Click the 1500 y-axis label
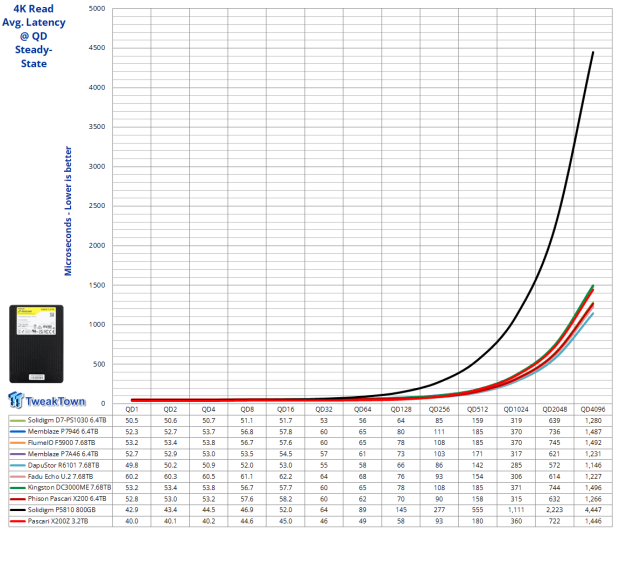 [x=97, y=285]
